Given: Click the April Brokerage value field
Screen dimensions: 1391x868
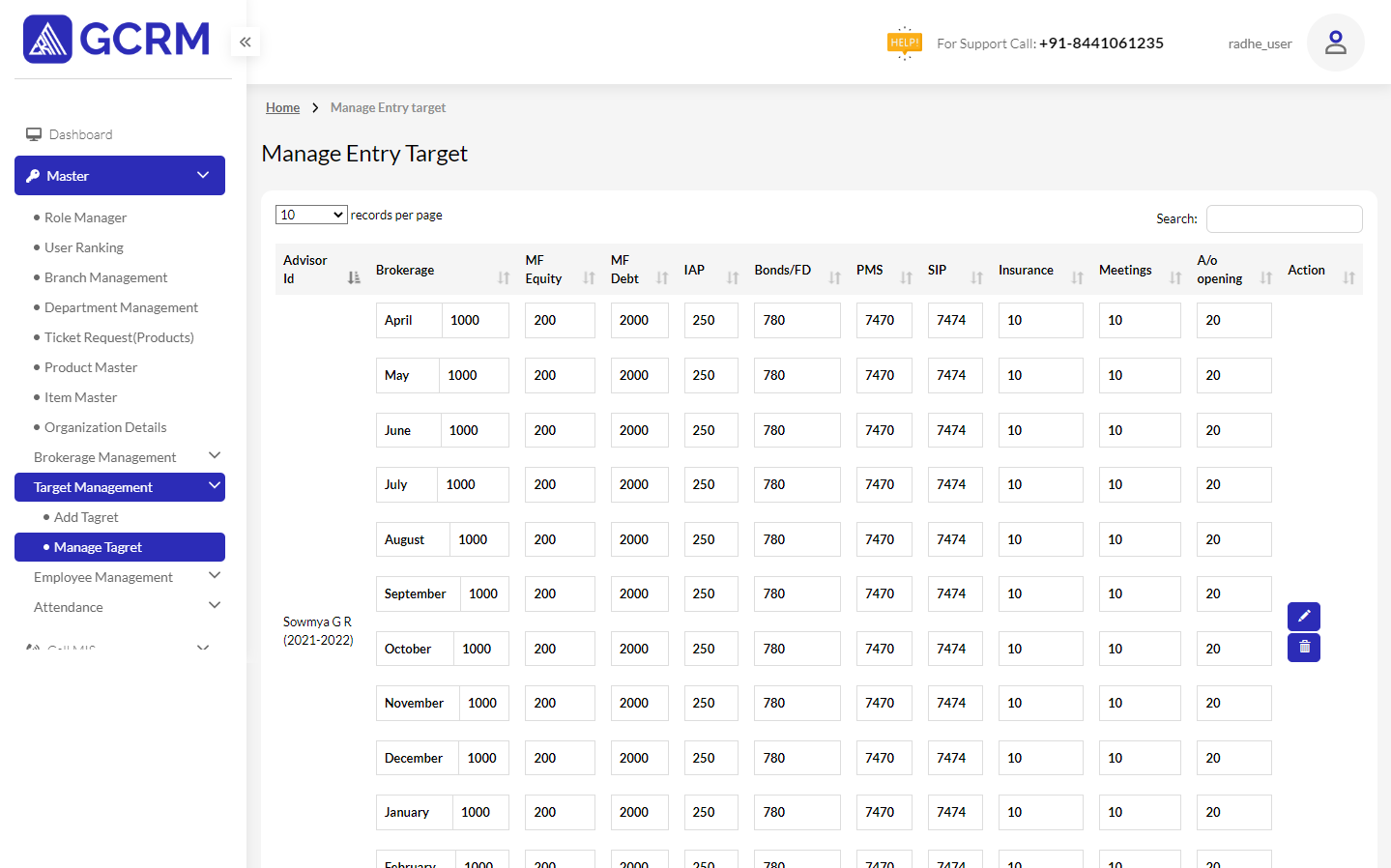Looking at the screenshot, I should point(475,320).
